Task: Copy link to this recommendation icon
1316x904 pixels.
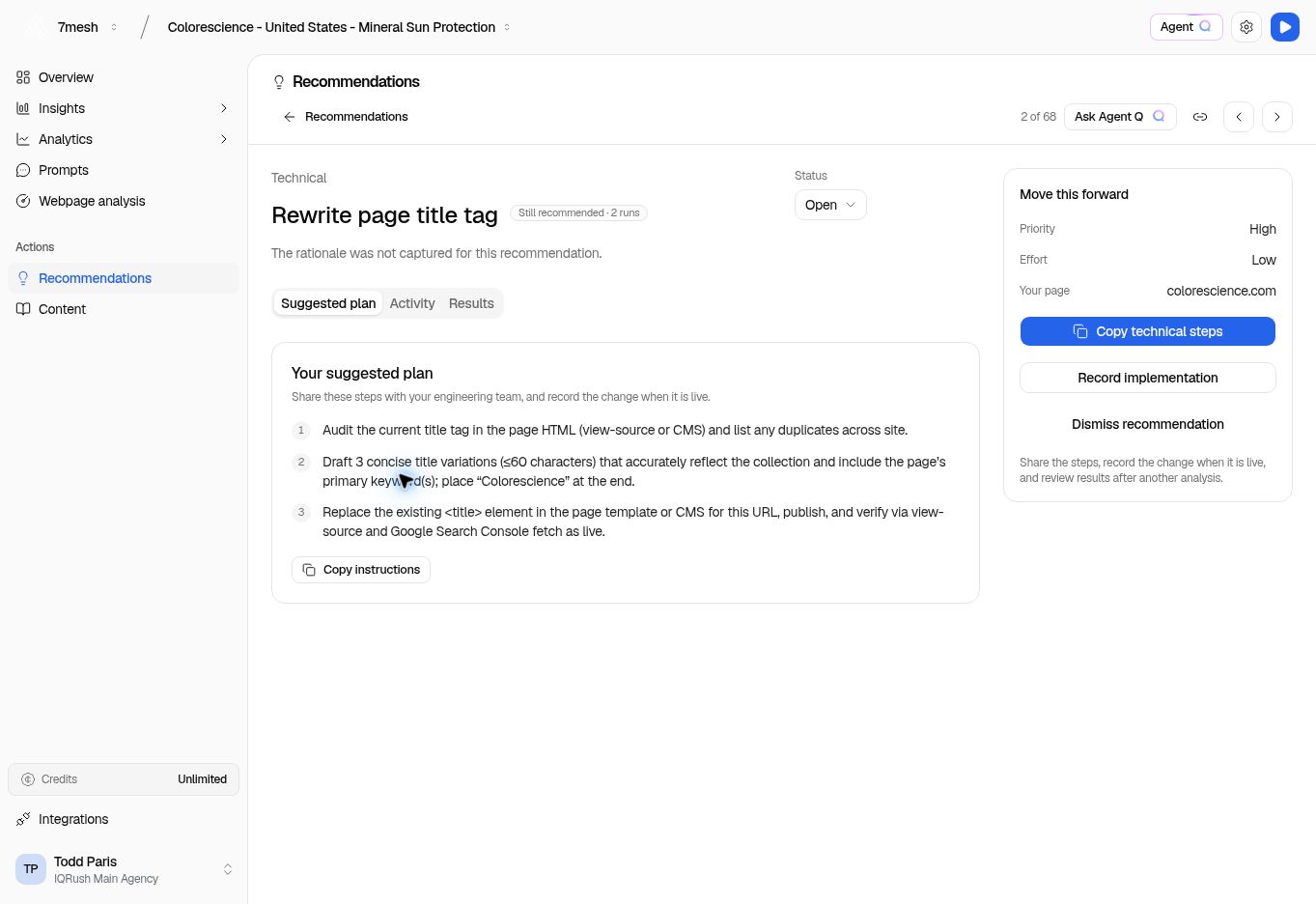Action: point(1200,117)
